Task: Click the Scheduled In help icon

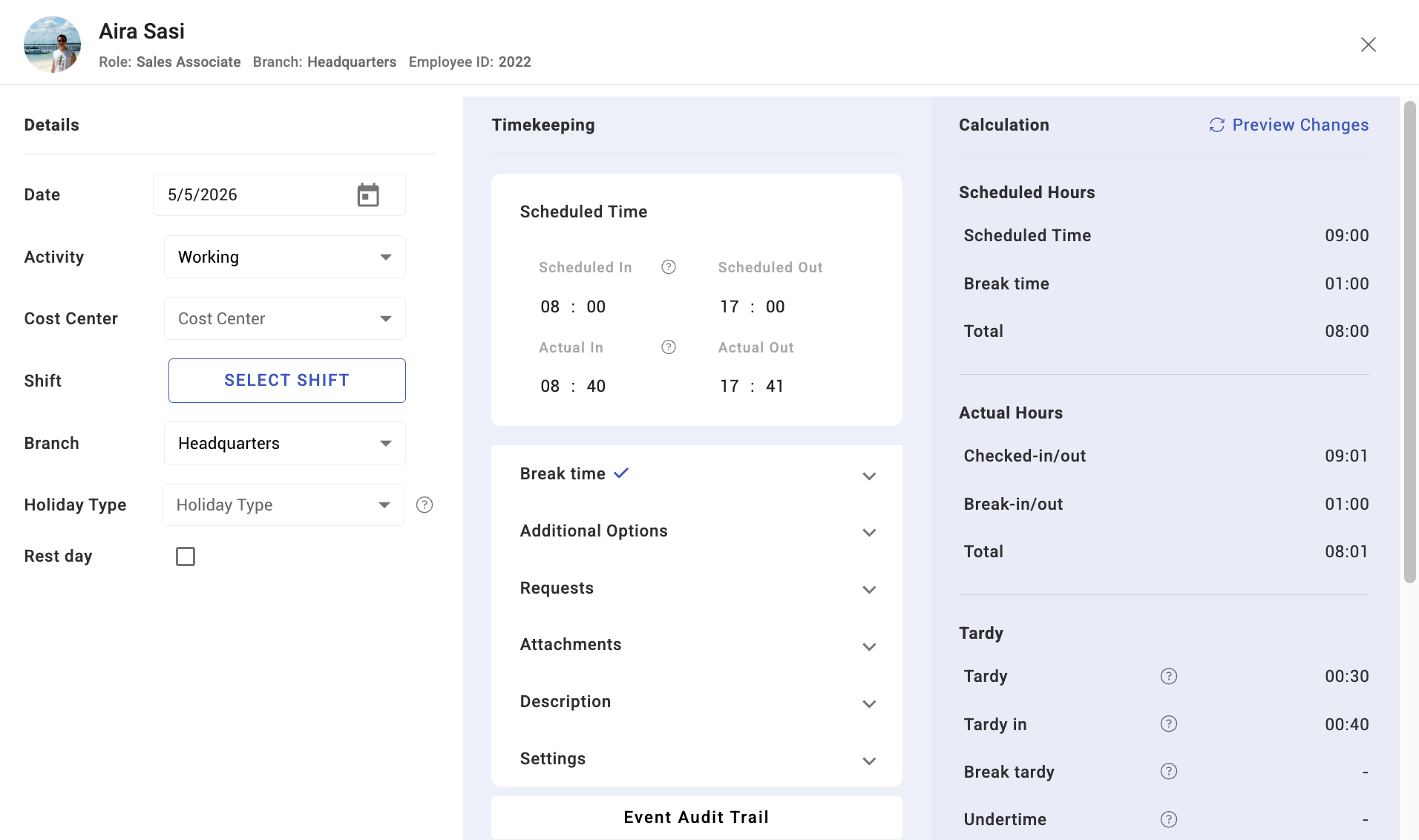Action: pyautogui.click(x=669, y=267)
